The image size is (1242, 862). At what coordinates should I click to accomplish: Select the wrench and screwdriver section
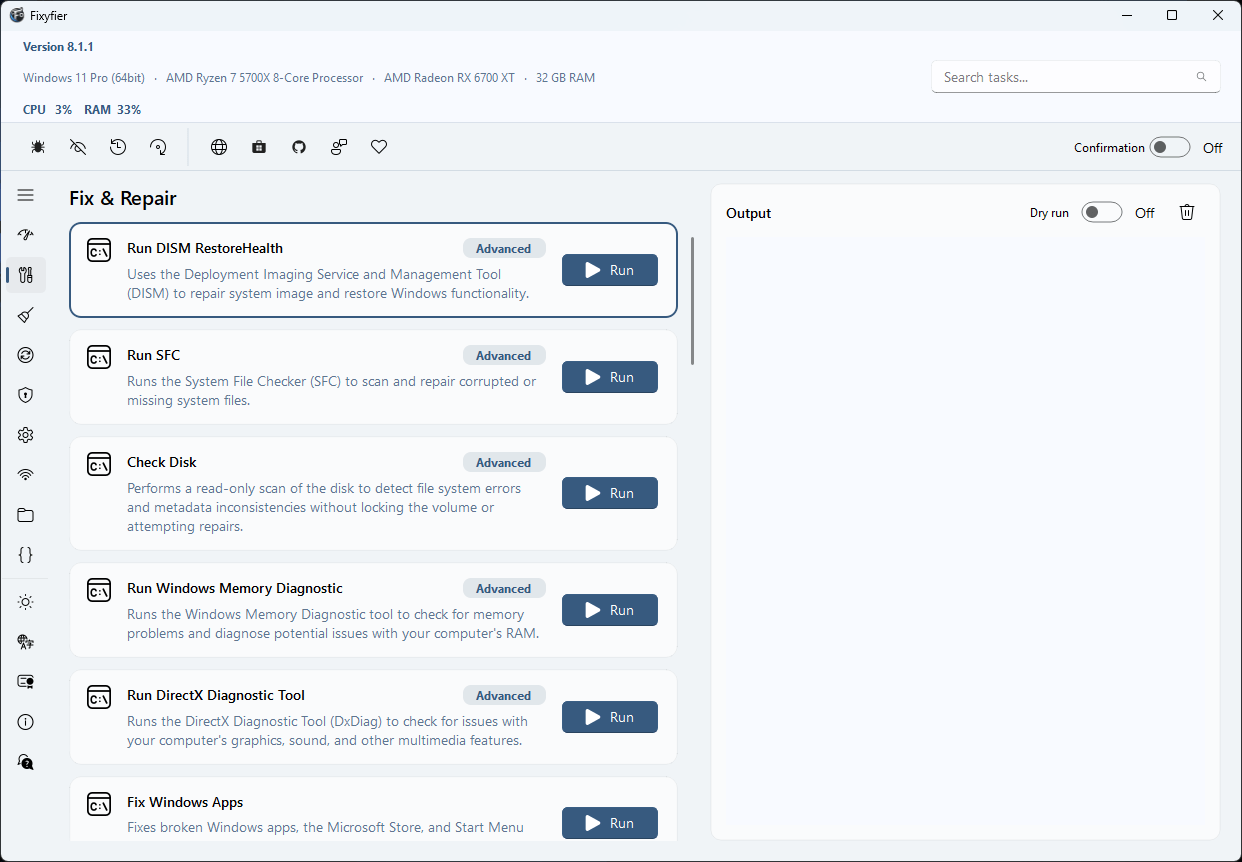[26, 275]
